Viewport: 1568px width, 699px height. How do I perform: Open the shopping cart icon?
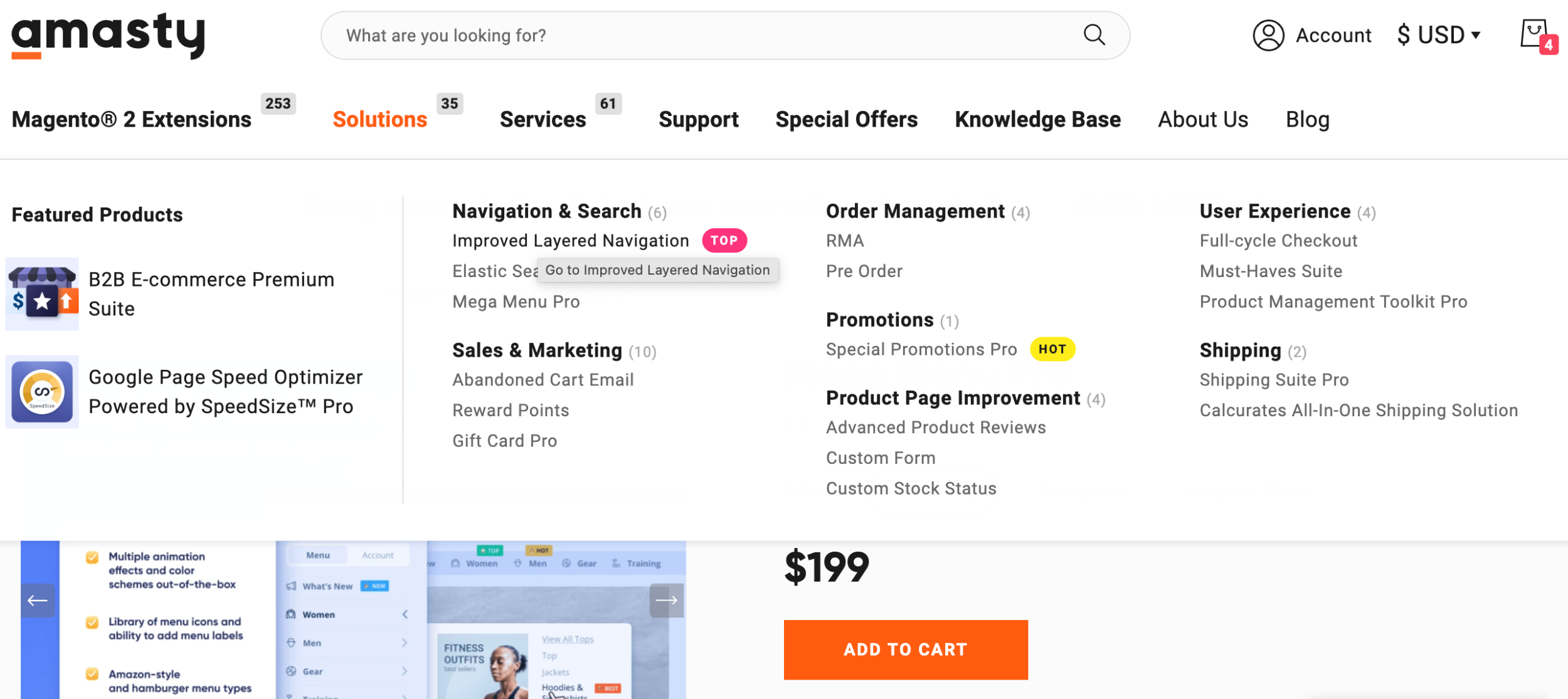click(1535, 35)
